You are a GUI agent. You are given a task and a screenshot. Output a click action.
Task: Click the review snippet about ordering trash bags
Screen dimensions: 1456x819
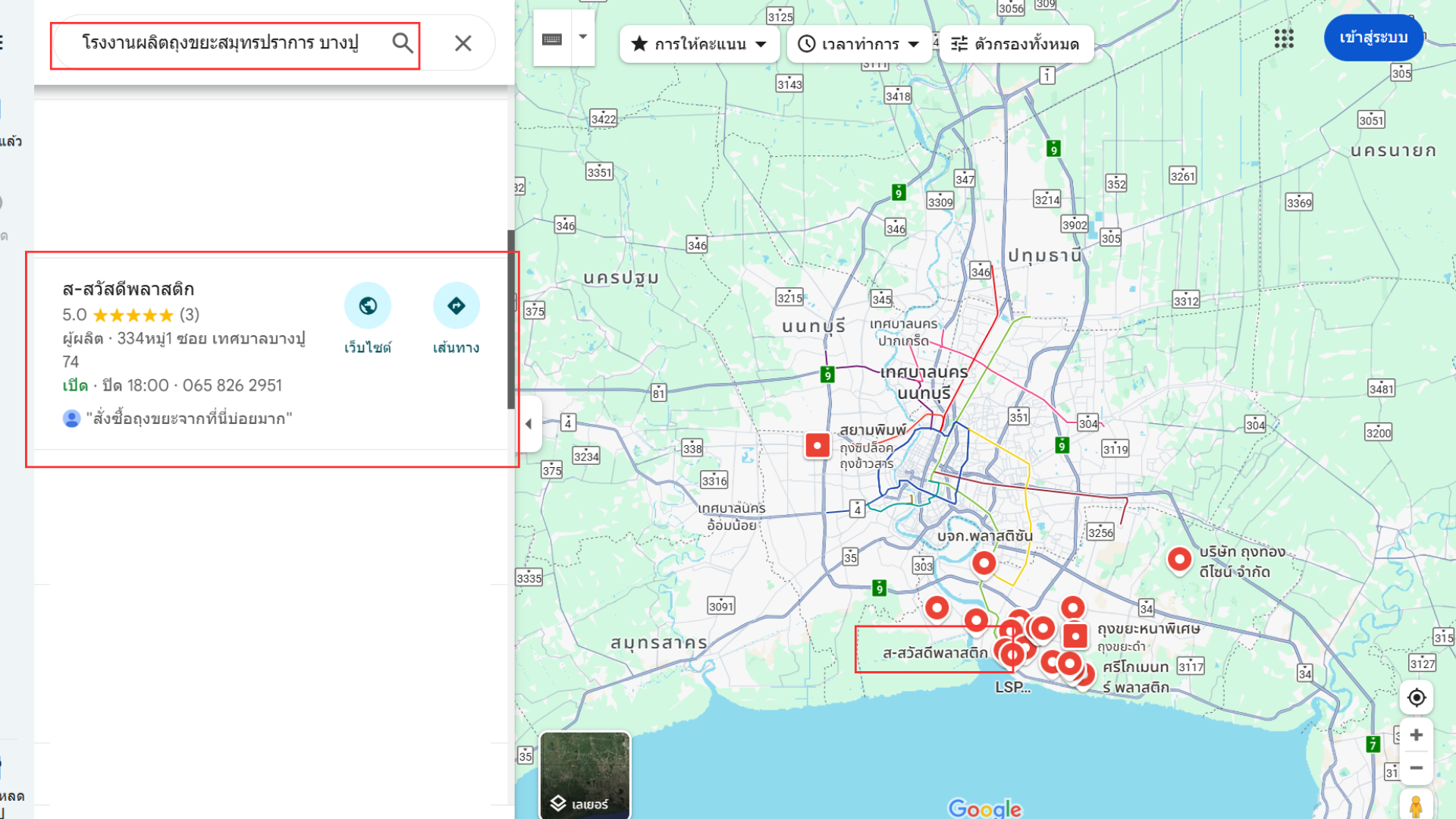[x=189, y=419]
